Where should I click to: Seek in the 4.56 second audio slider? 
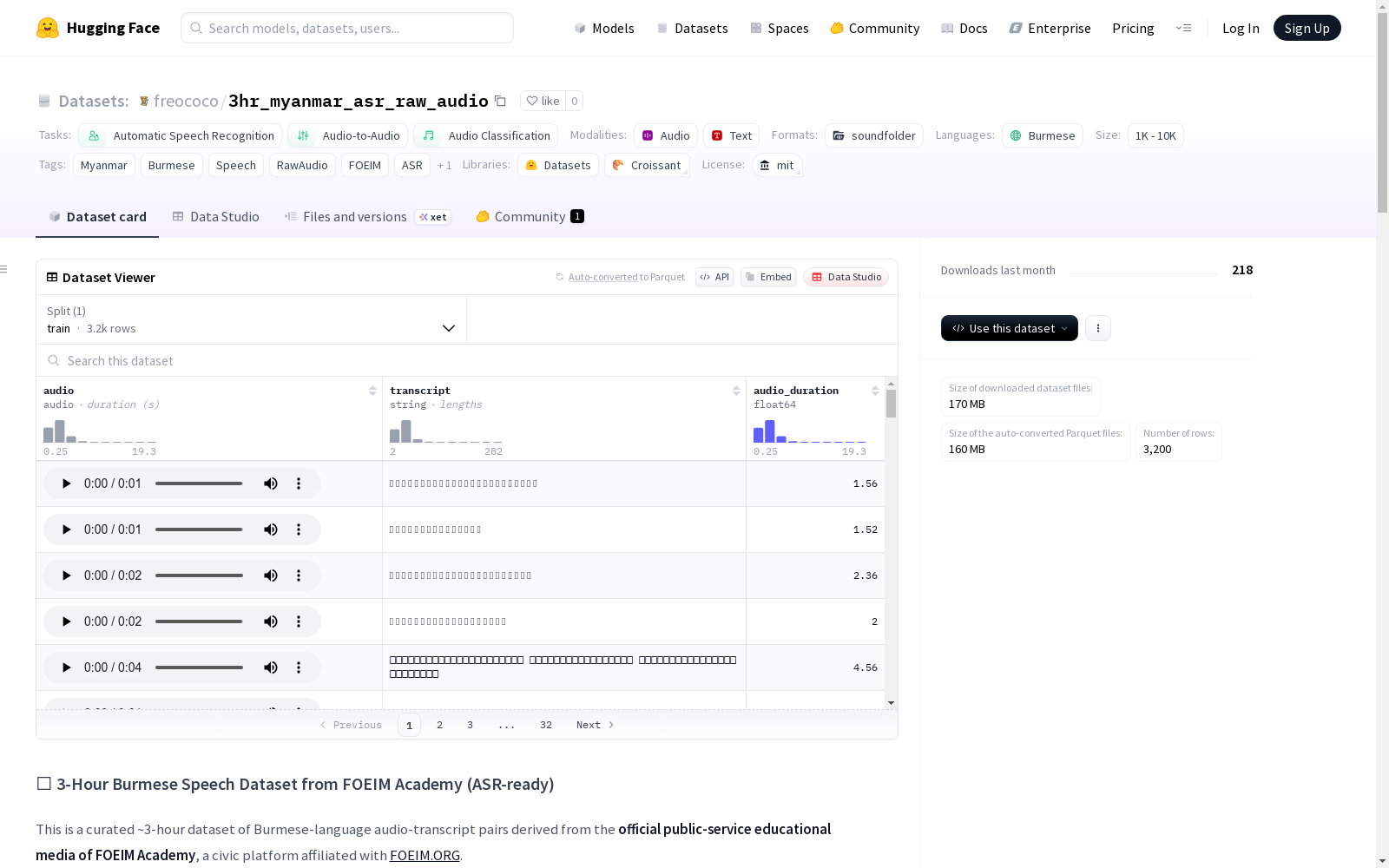coord(200,667)
